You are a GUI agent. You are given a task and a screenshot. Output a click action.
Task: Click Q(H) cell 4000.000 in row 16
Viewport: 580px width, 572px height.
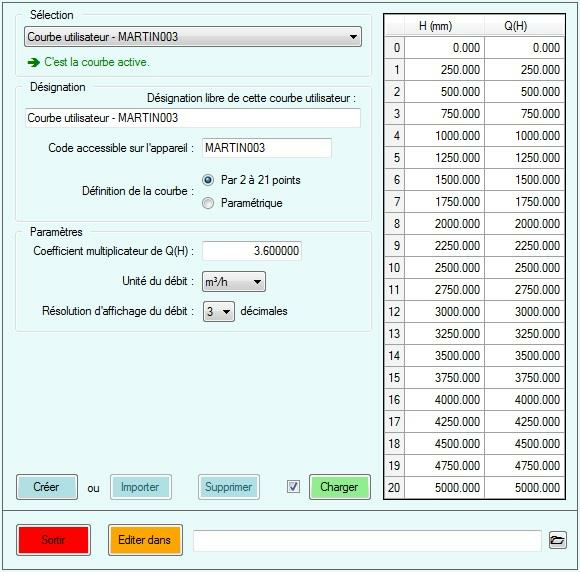[525, 400]
